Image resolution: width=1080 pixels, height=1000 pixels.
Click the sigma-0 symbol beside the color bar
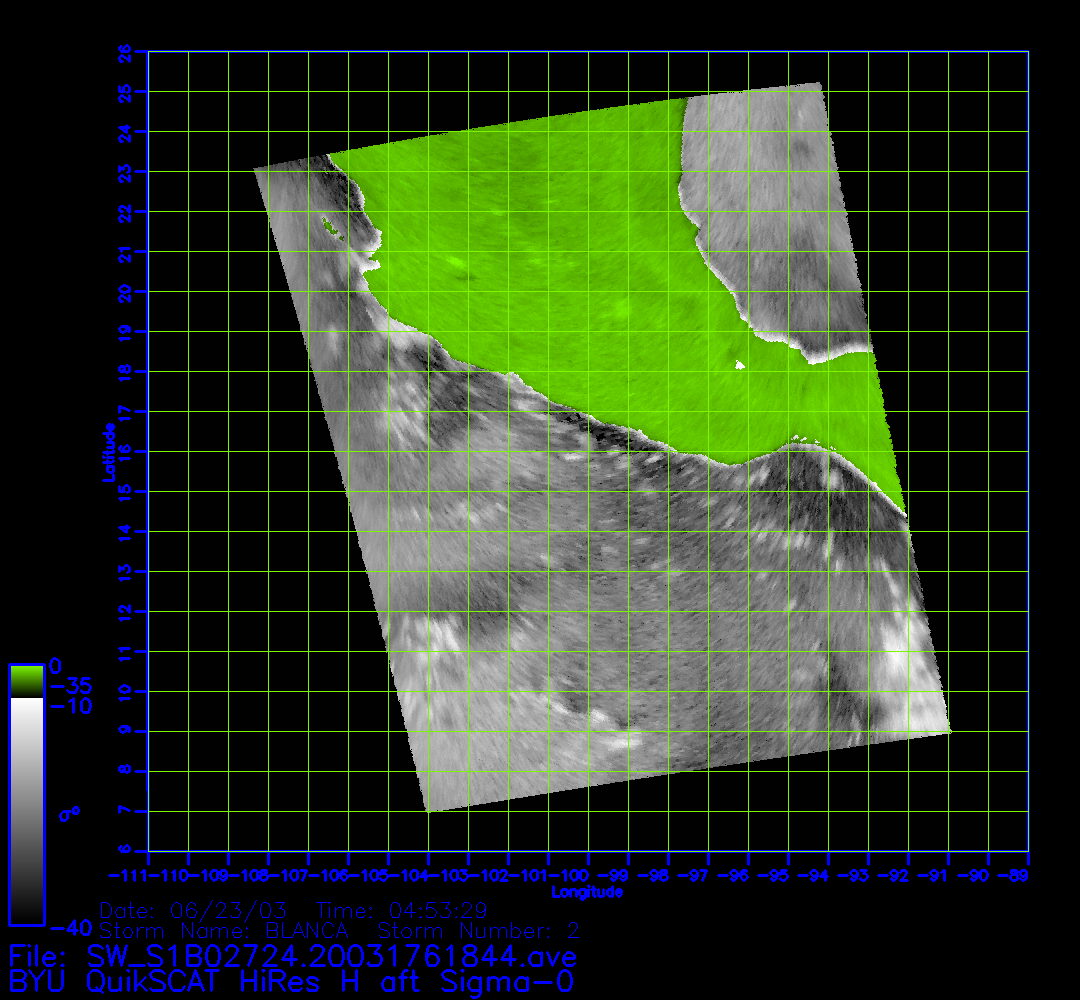[x=69, y=814]
